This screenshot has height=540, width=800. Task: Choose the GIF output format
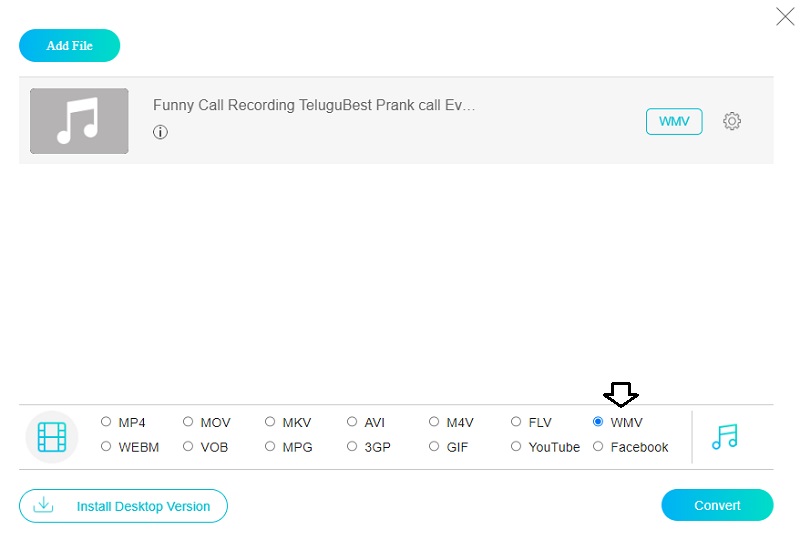(x=434, y=447)
